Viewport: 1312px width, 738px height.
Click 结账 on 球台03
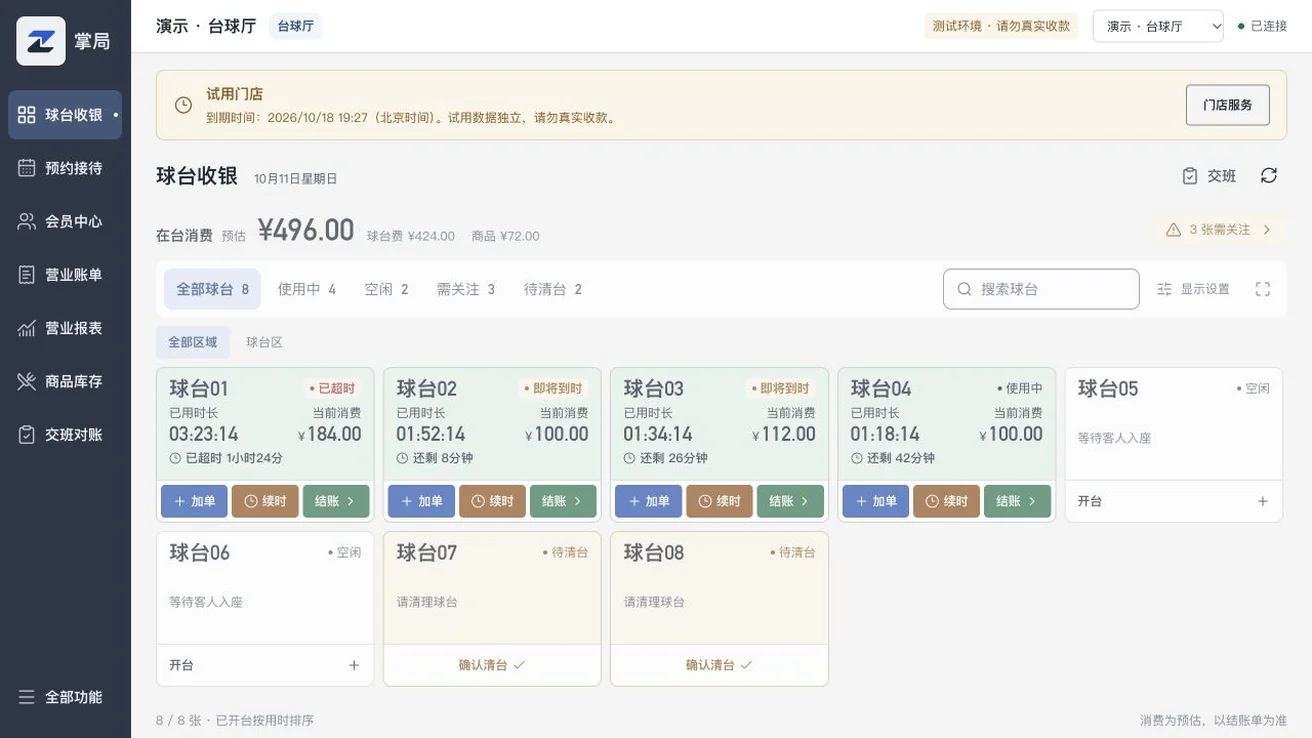(x=790, y=501)
